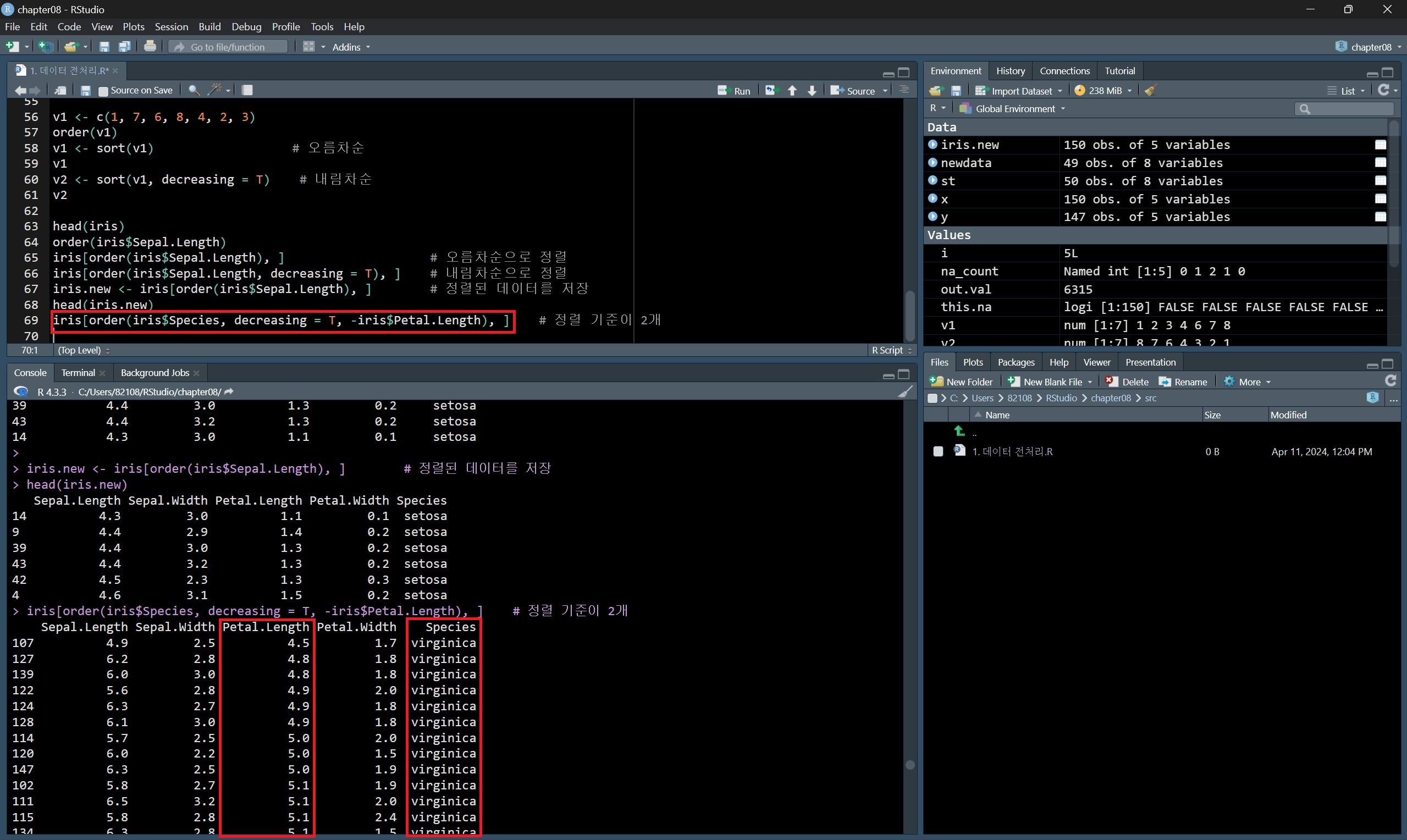Tick the select-all checkbox in Files path bar
This screenshot has height=840, width=1407.
pos(932,398)
